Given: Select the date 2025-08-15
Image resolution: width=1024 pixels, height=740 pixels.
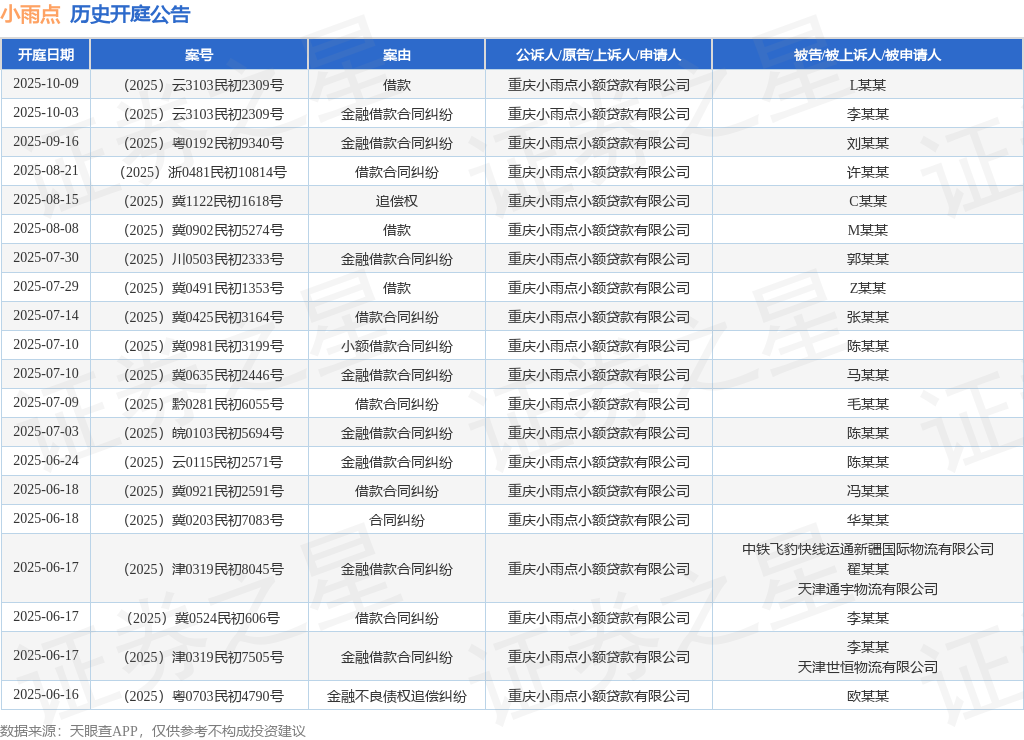Looking at the screenshot, I should [46, 199].
